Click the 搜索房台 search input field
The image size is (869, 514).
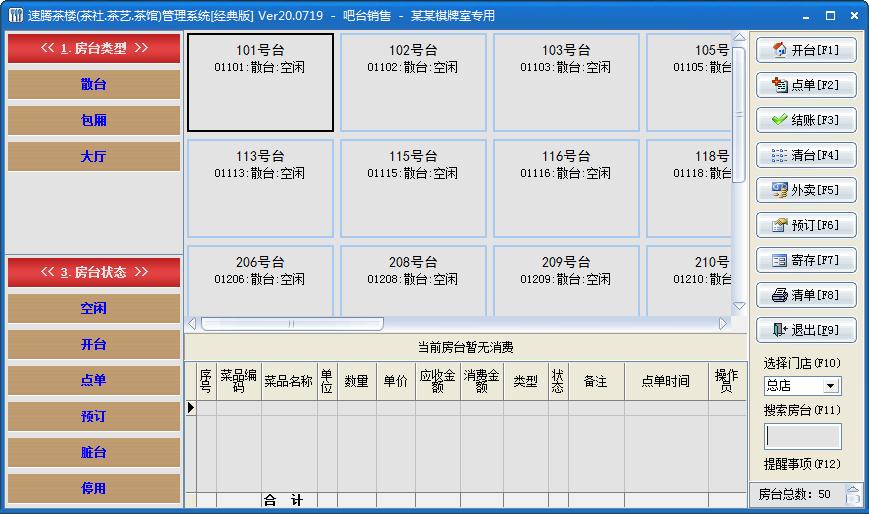tap(803, 437)
